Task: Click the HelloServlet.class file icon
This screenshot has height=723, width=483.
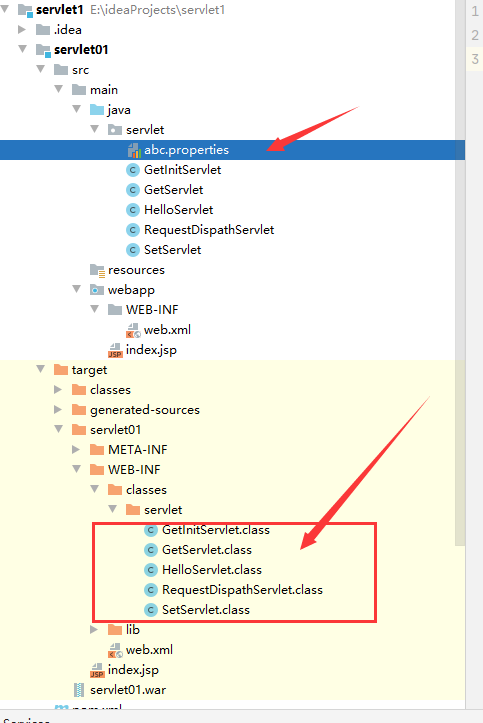Action: pyautogui.click(x=151, y=570)
